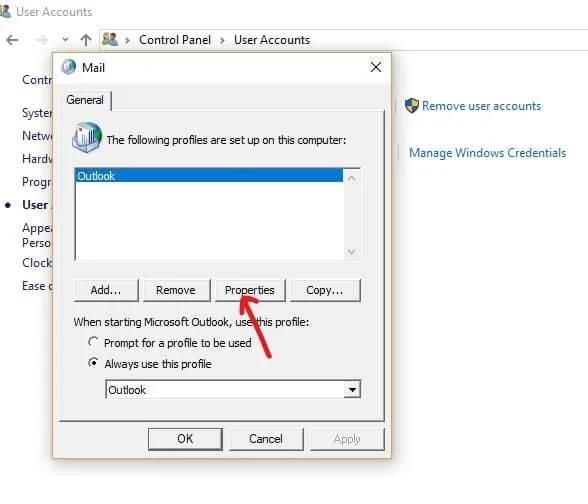Click profiles list scroll up arrow

coord(351,178)
